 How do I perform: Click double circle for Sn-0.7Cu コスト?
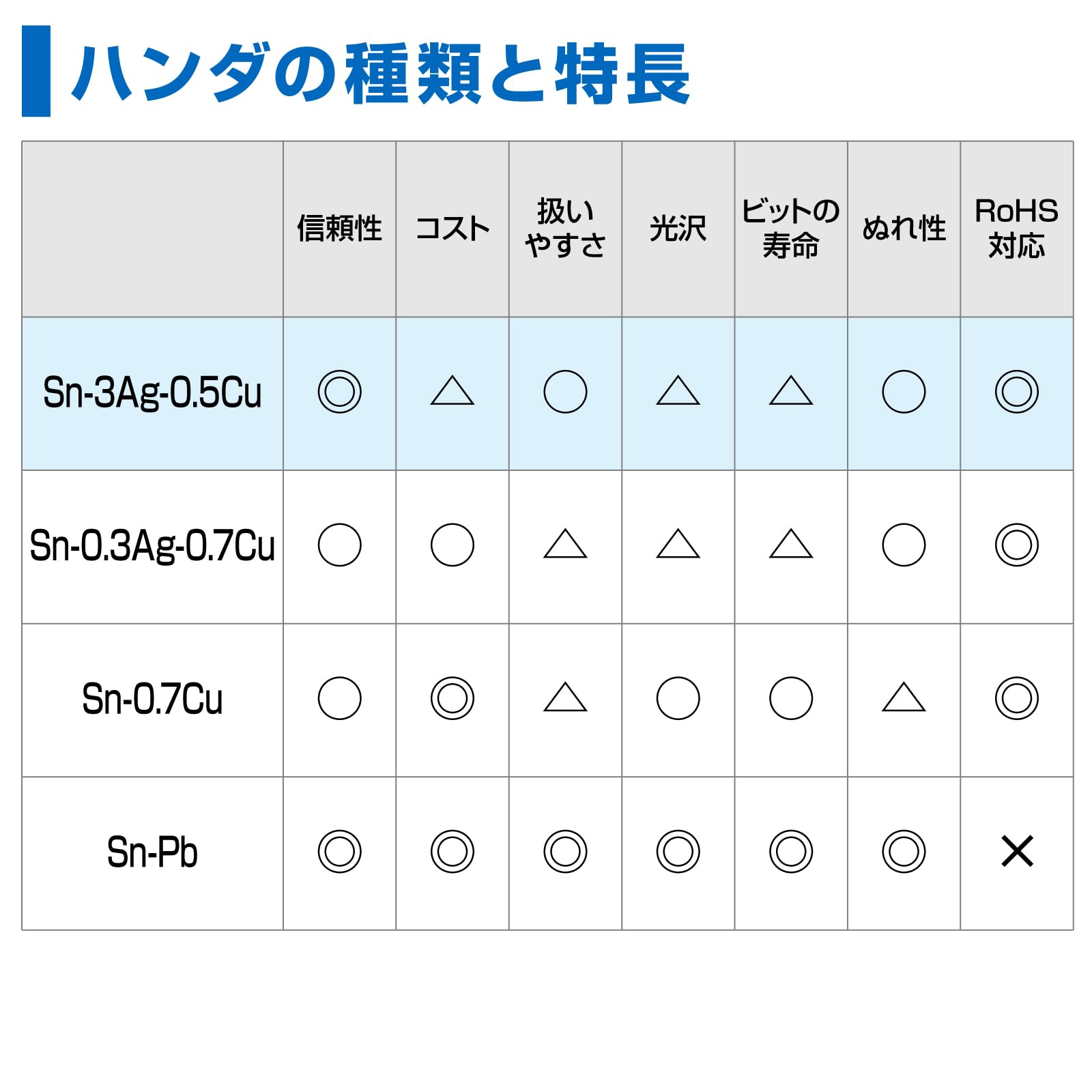click(x=452, y=698)
